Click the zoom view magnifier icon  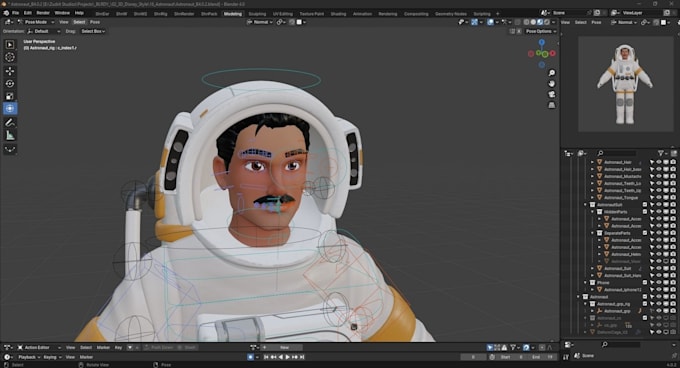coord(552,73)
